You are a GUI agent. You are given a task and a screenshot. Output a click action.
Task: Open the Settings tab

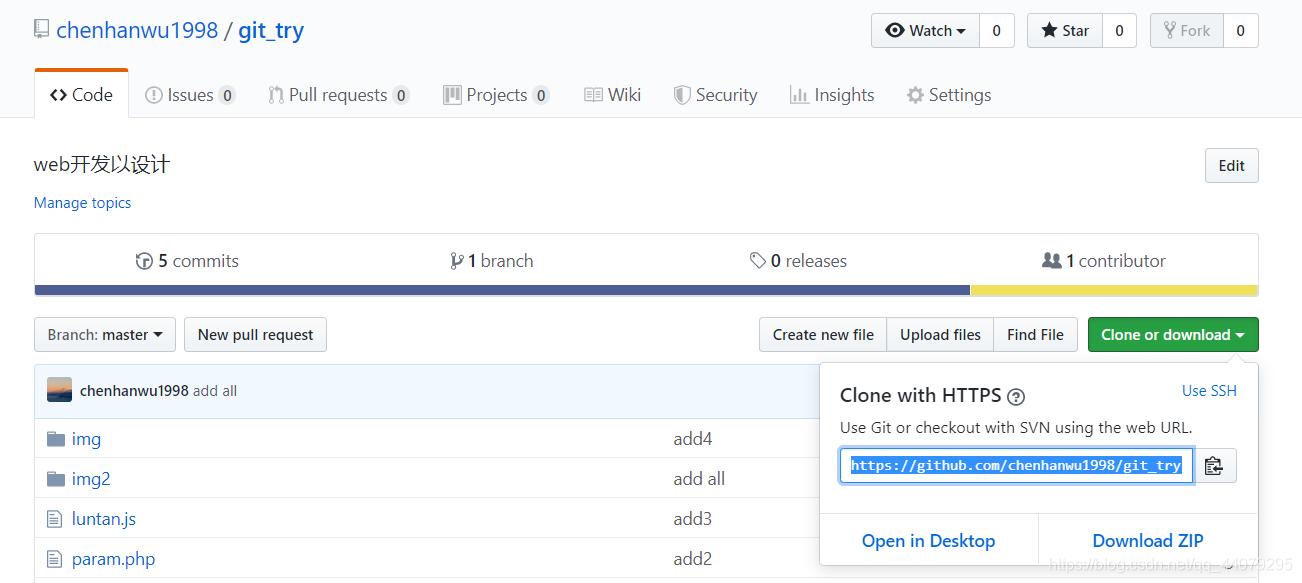pos(949,95)
